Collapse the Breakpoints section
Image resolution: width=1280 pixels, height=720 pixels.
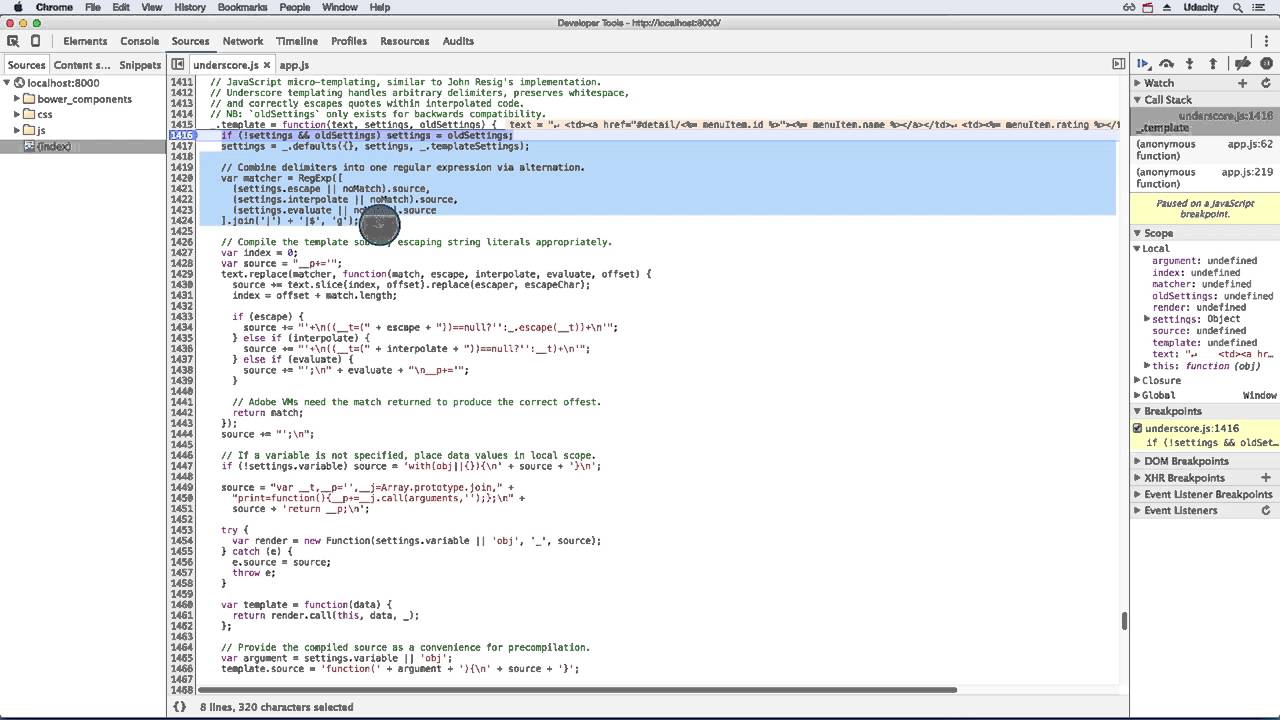pyautogui.click(x=1137, y=411)
